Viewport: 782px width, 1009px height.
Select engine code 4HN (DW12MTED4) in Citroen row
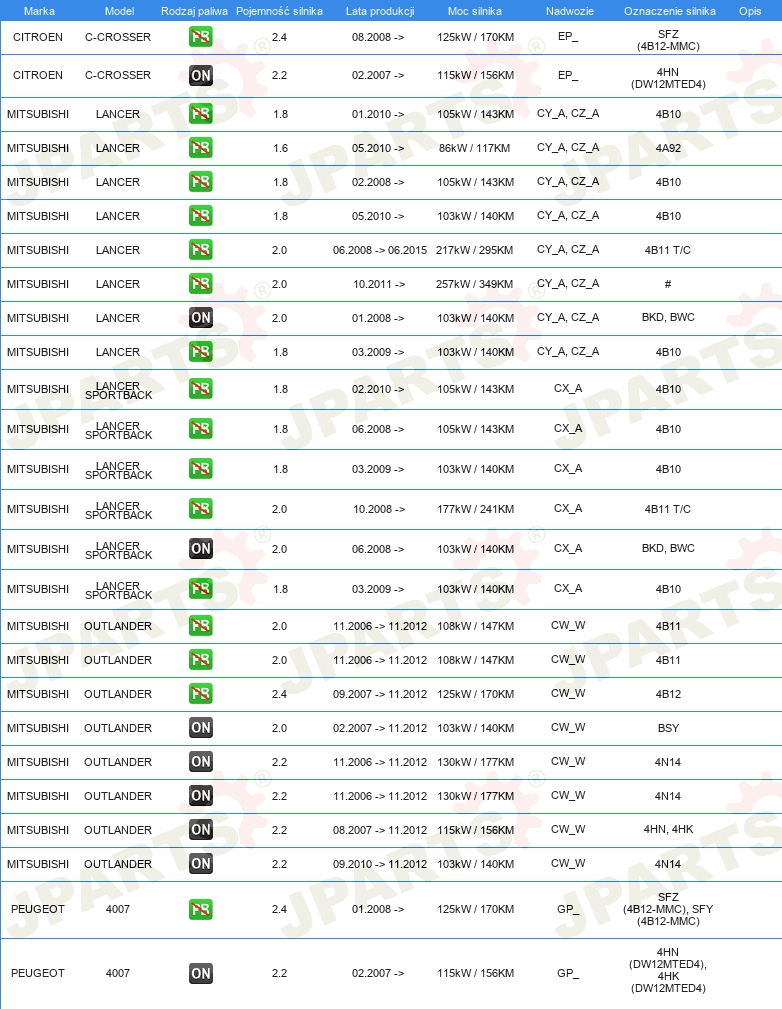(668, 78)
